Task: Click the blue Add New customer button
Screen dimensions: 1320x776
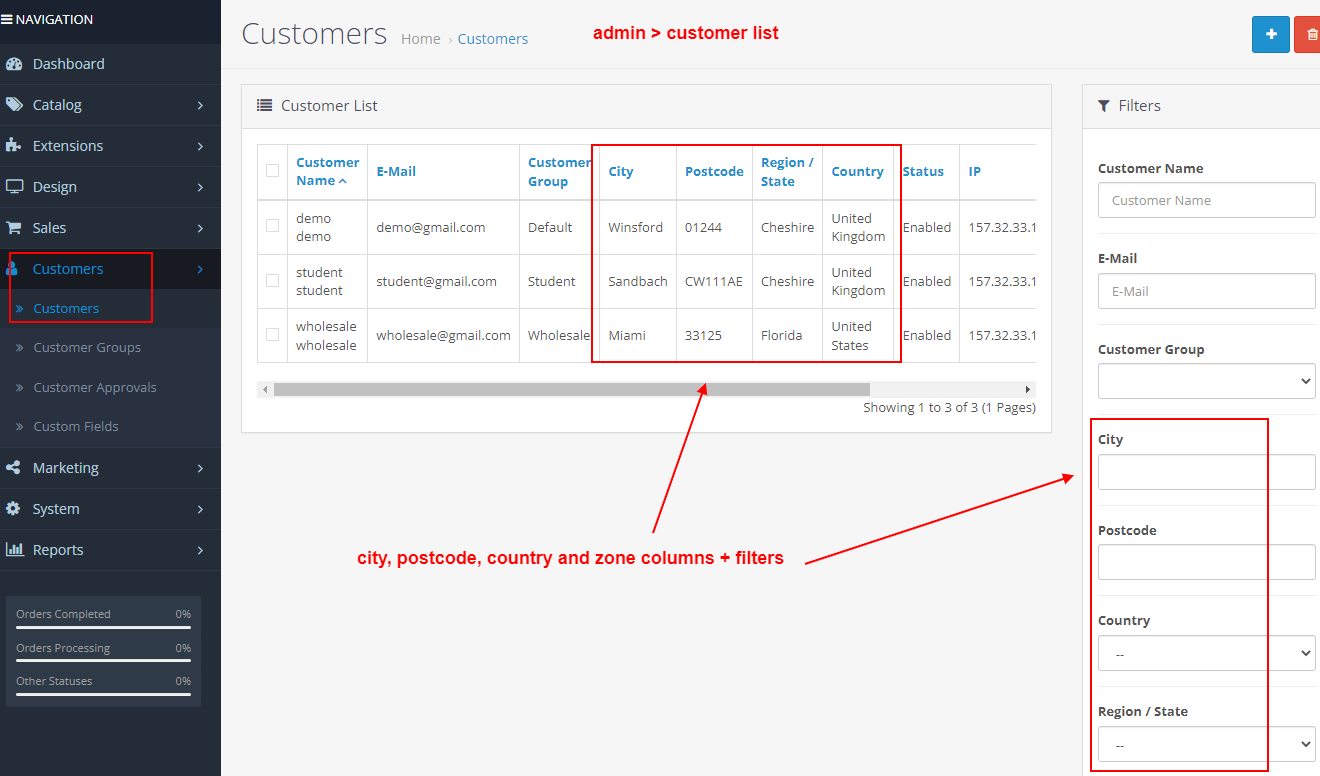Action: pos(1270,34)
